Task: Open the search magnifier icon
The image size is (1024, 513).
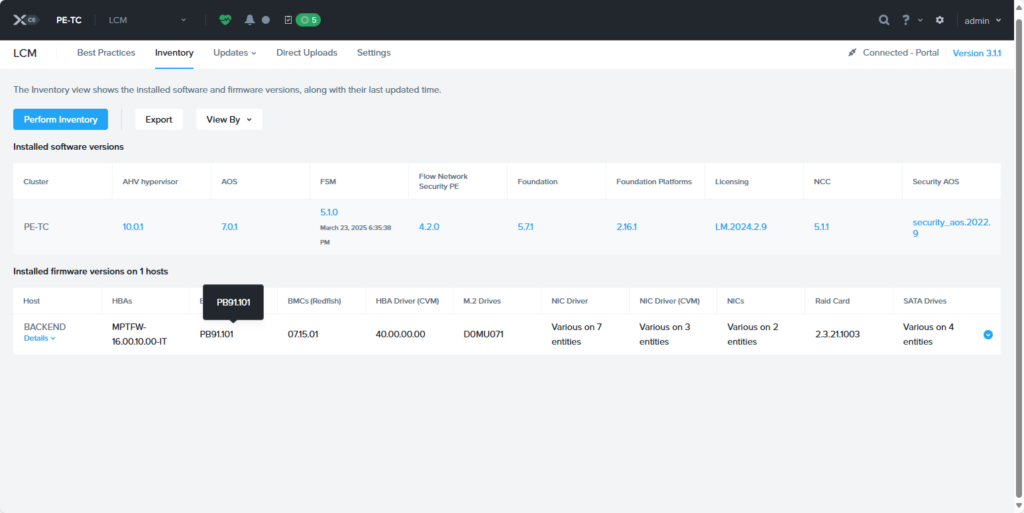Action: [884, 20]
